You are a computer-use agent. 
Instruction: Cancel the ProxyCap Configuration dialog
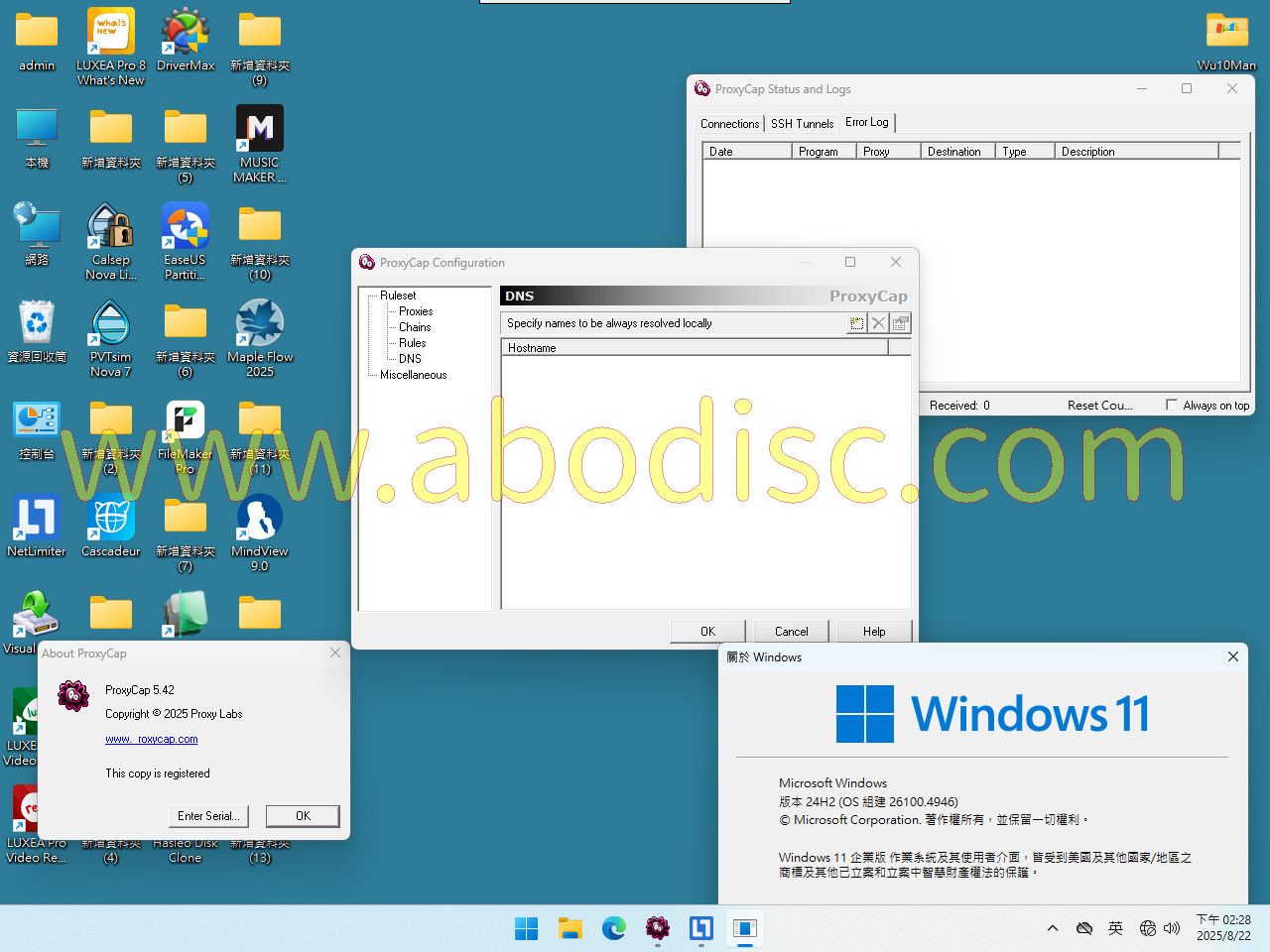791,632
